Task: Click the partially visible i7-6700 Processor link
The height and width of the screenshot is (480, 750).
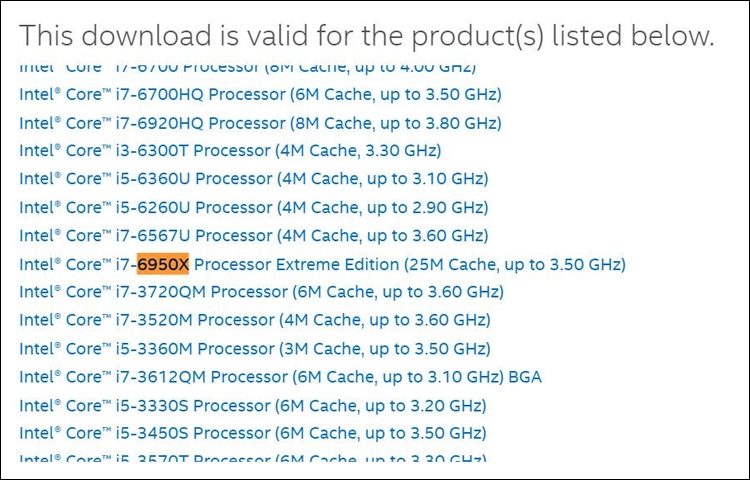Action: [x=248, y=68]
